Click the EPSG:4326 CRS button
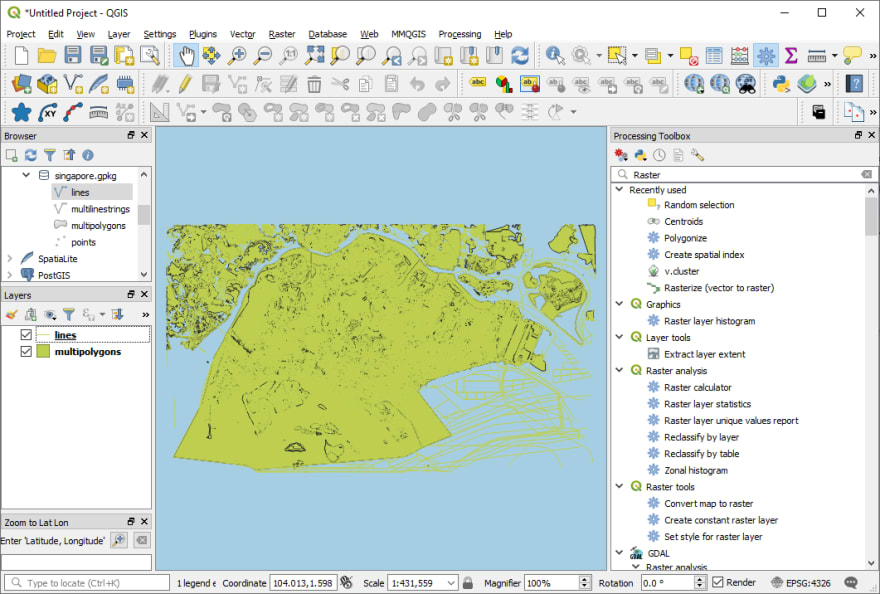This screenshot has height=594, width=880. click(800, 583)
